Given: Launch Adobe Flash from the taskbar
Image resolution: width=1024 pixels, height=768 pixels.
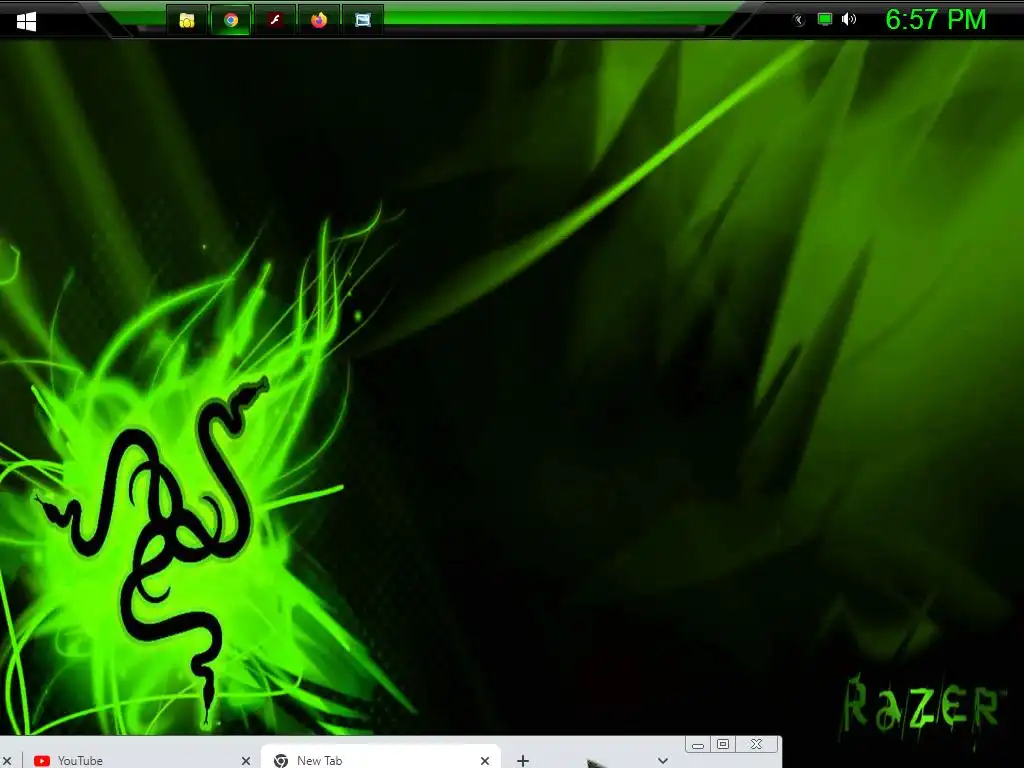Looking at the screenshot, I should 275,20.
